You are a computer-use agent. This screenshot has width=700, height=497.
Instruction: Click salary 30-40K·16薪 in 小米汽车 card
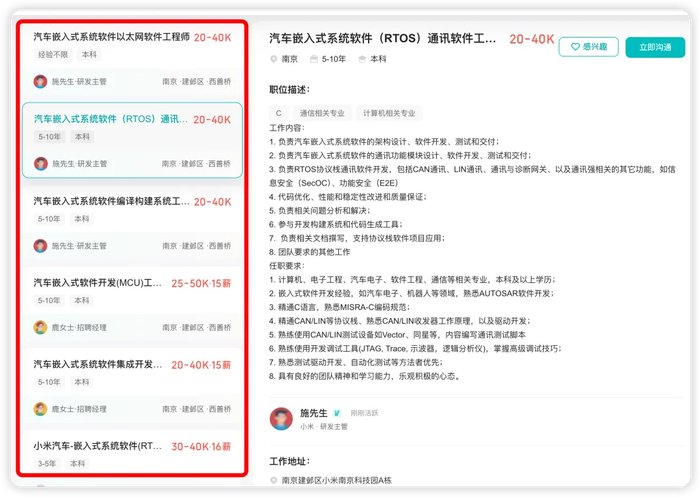[201, 447]
